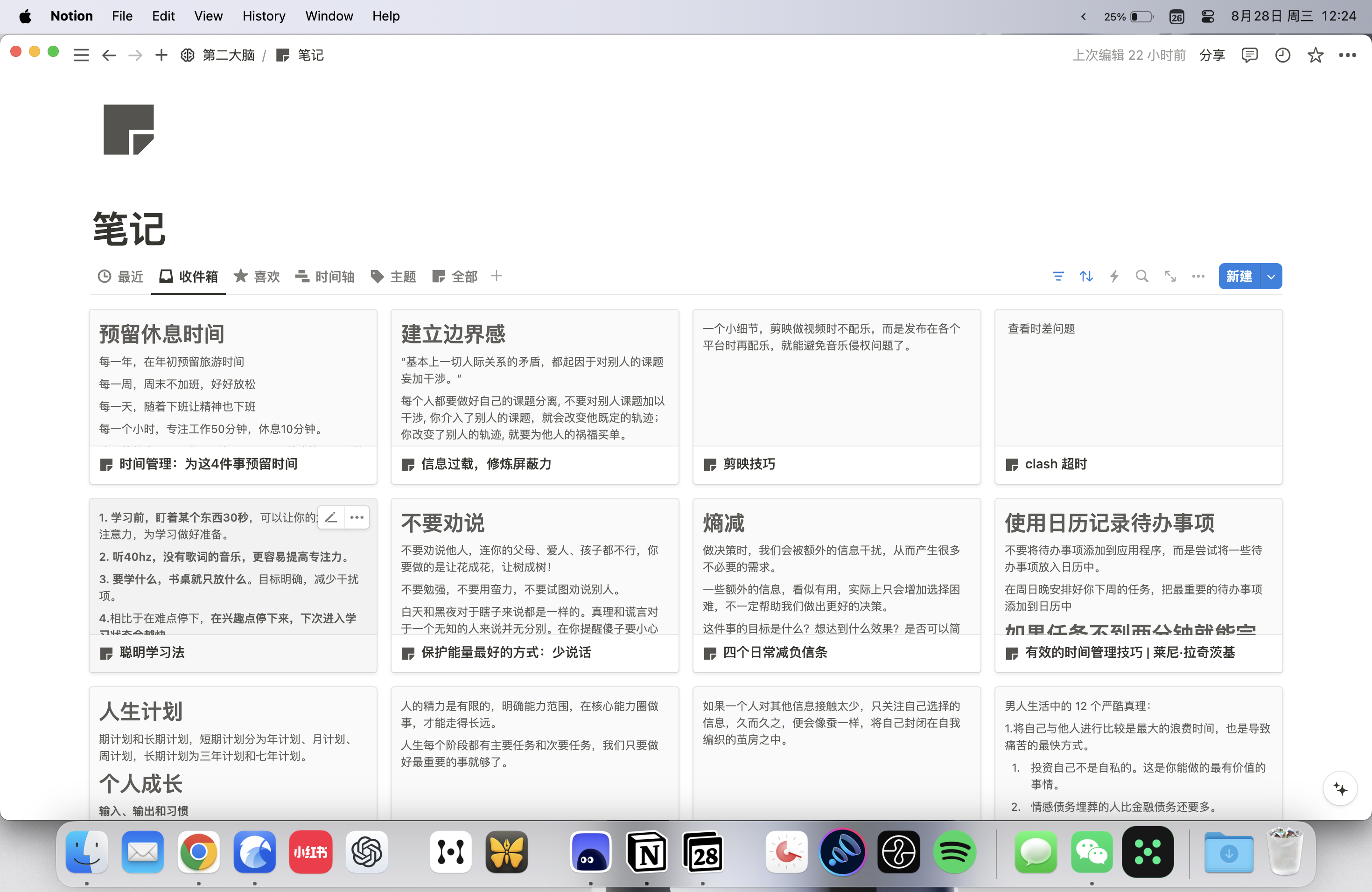Open card 信息过载，修炼屏蔽力
The height and width of the screenshot is (892, 1372).
pyautogui.click(x=535, y=397)
